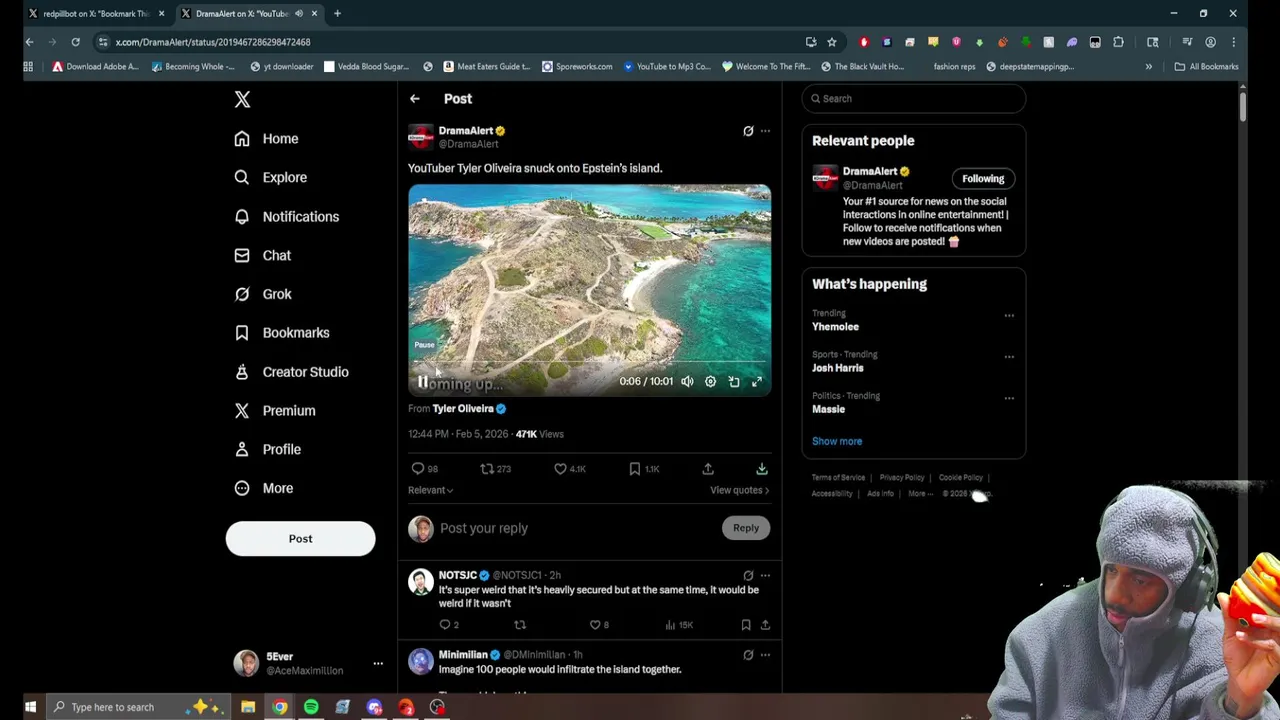Like the DramaAlert post (4.1K)

point(569,468)
